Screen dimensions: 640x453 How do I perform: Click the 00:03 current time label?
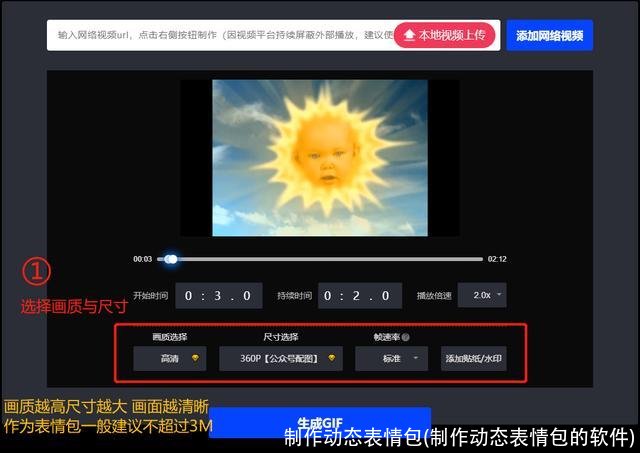tap(142, 259)
